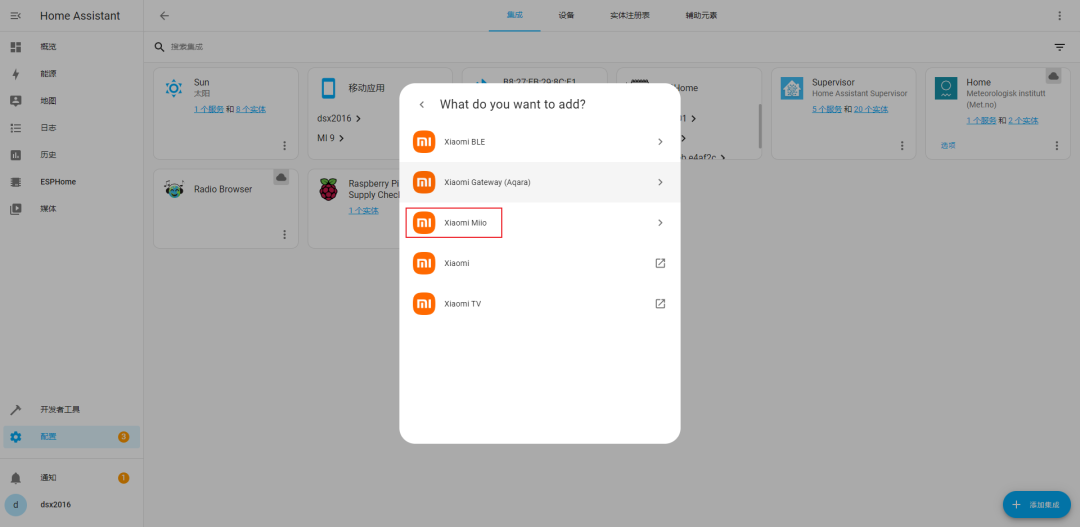
Task: Open the 概览 dashboard icon in sidebar
Action: [x=16, y=47]
